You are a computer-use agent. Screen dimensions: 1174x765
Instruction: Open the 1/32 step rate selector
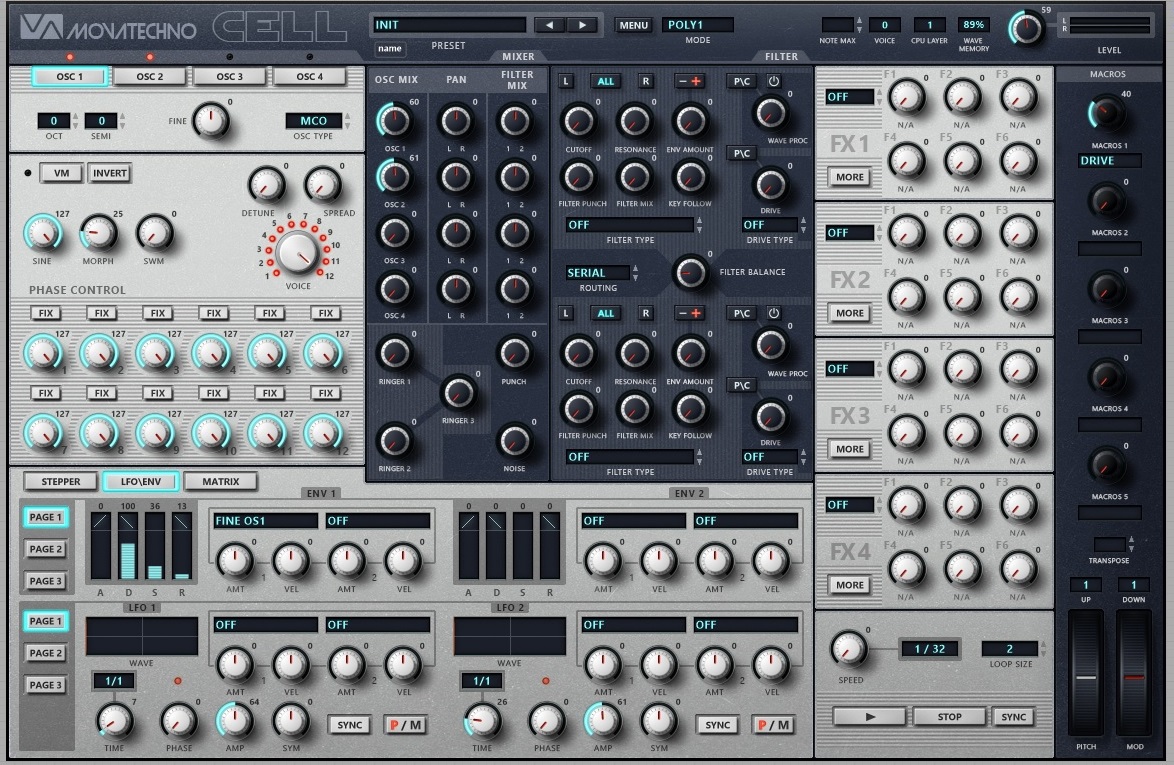(x=929, y=648)
